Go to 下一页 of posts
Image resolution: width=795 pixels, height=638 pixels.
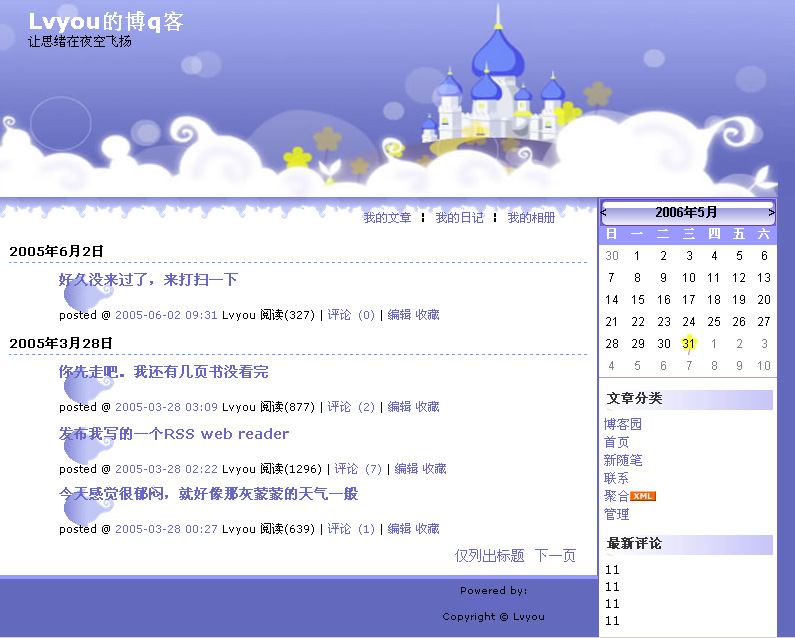point(555,556)
